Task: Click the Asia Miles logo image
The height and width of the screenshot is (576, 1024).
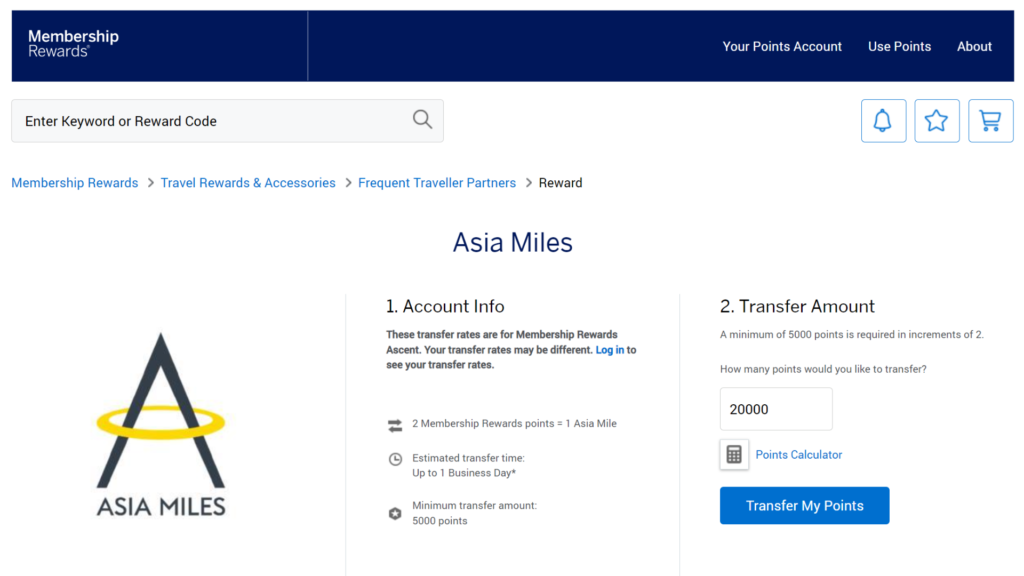Action: click(x=161, y=424)
